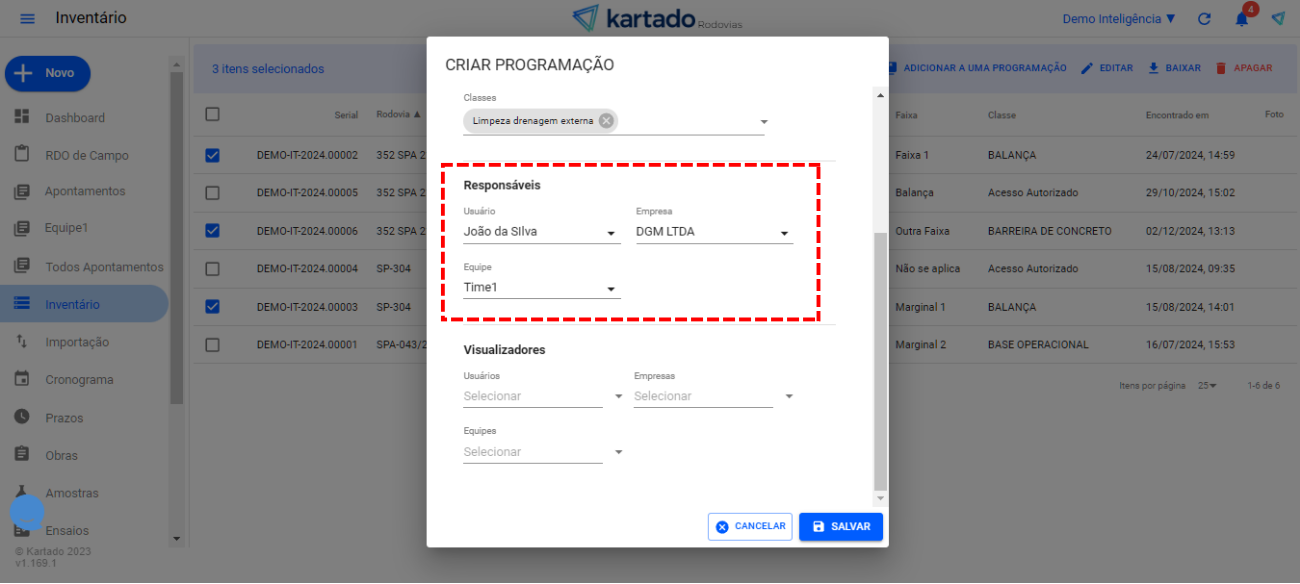Click the Editar pencil icon
The image size is (1300, 584).
(x=1087, y=68)
